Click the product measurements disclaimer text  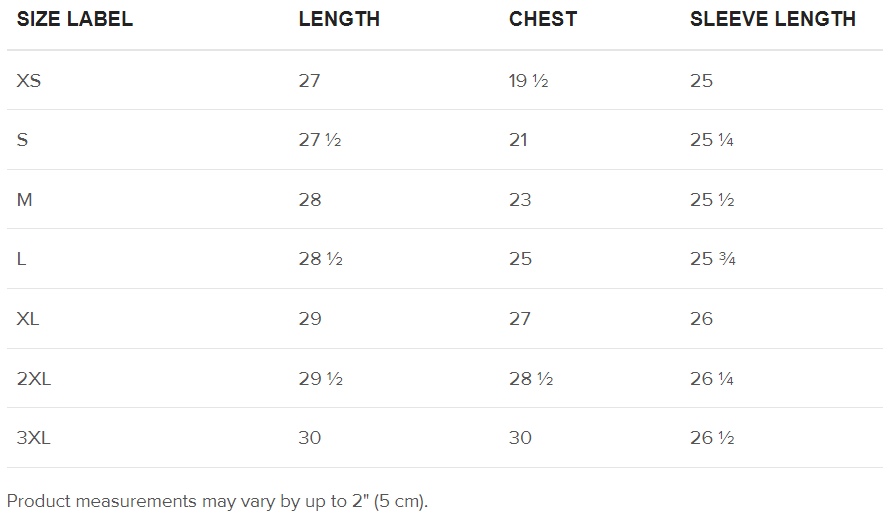click(217, 501)
